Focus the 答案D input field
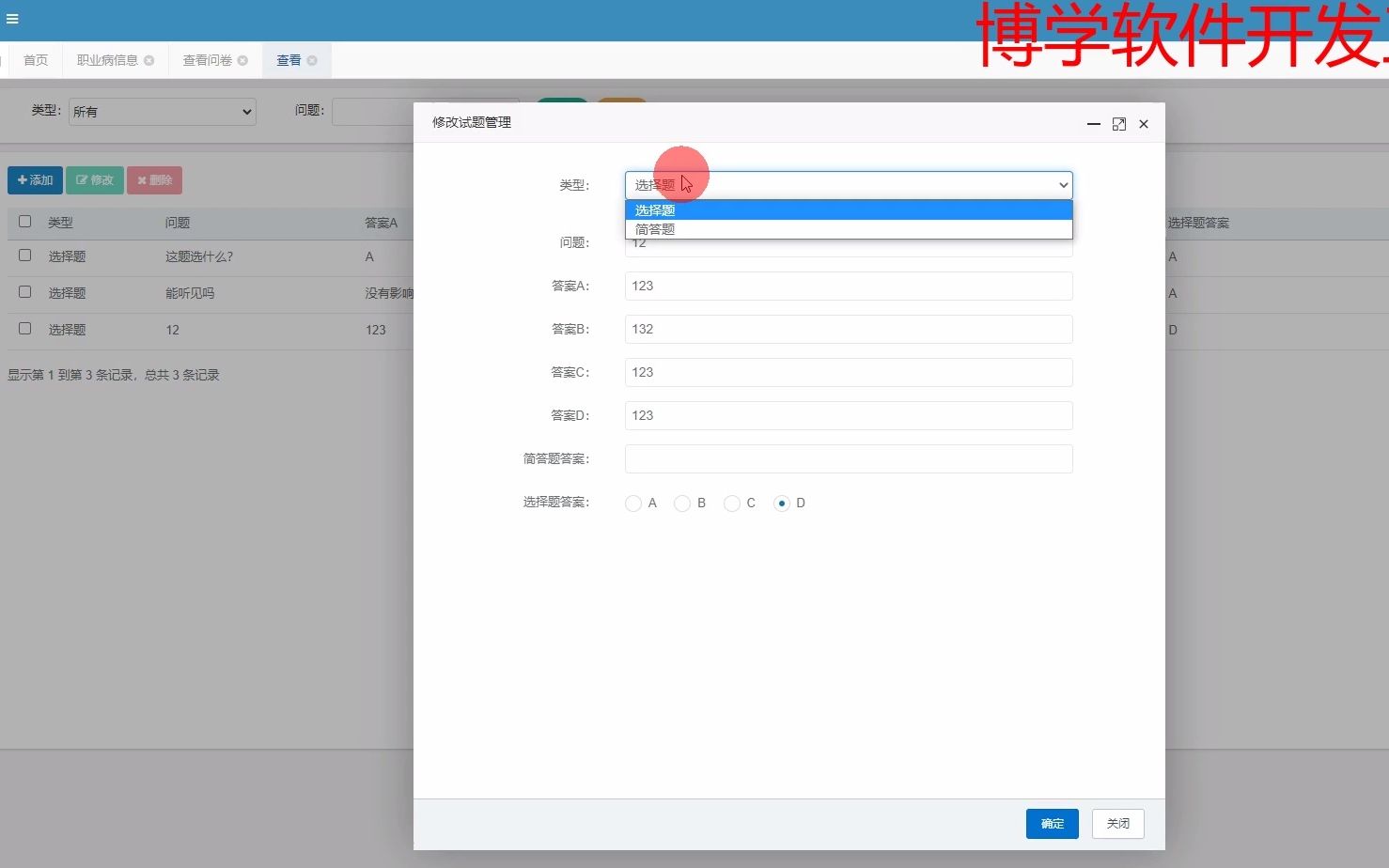Image resolution: width=1389 pixels, height=868 pixels. click(x=849, y=416)
